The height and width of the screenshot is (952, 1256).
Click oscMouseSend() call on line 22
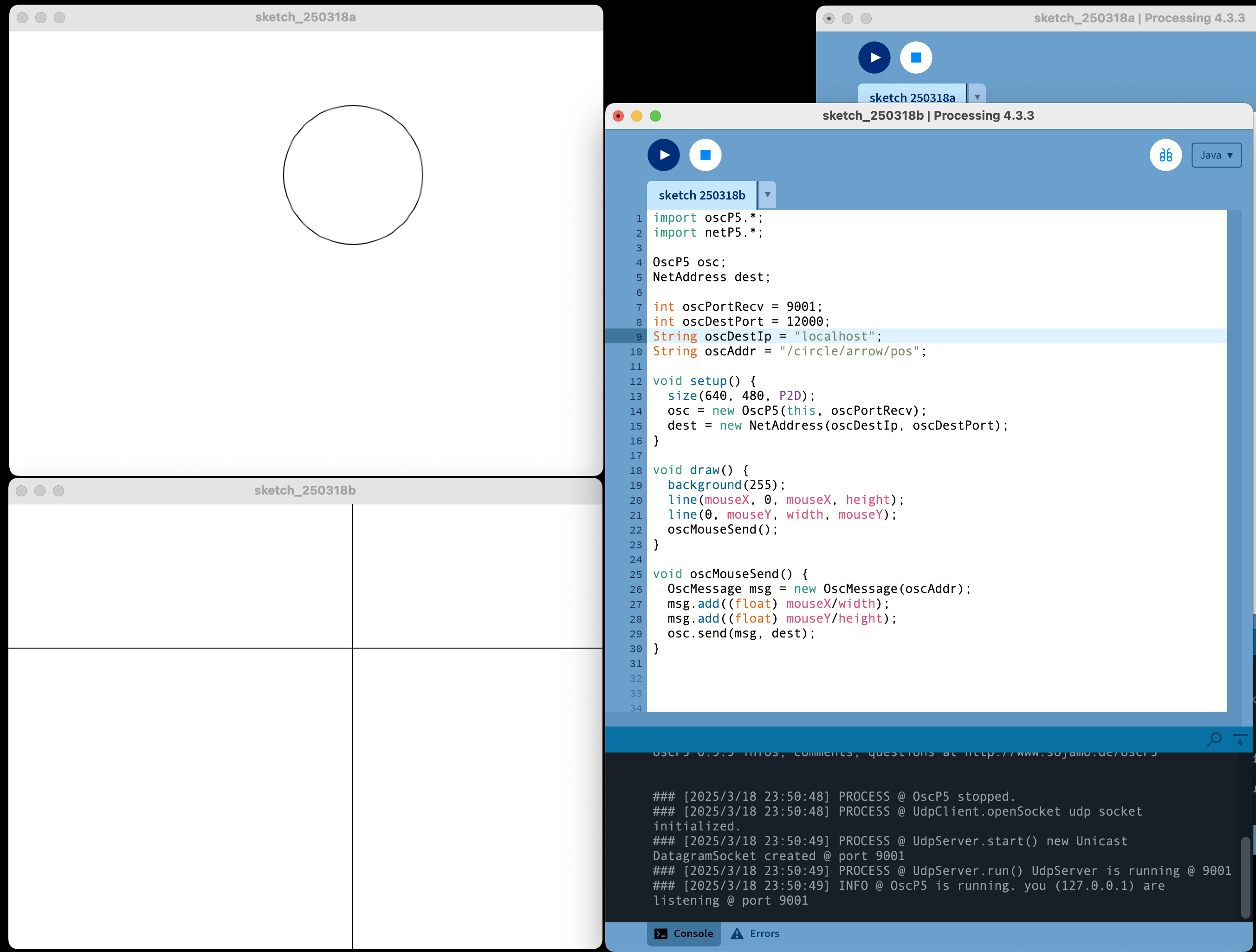[722, 530]
